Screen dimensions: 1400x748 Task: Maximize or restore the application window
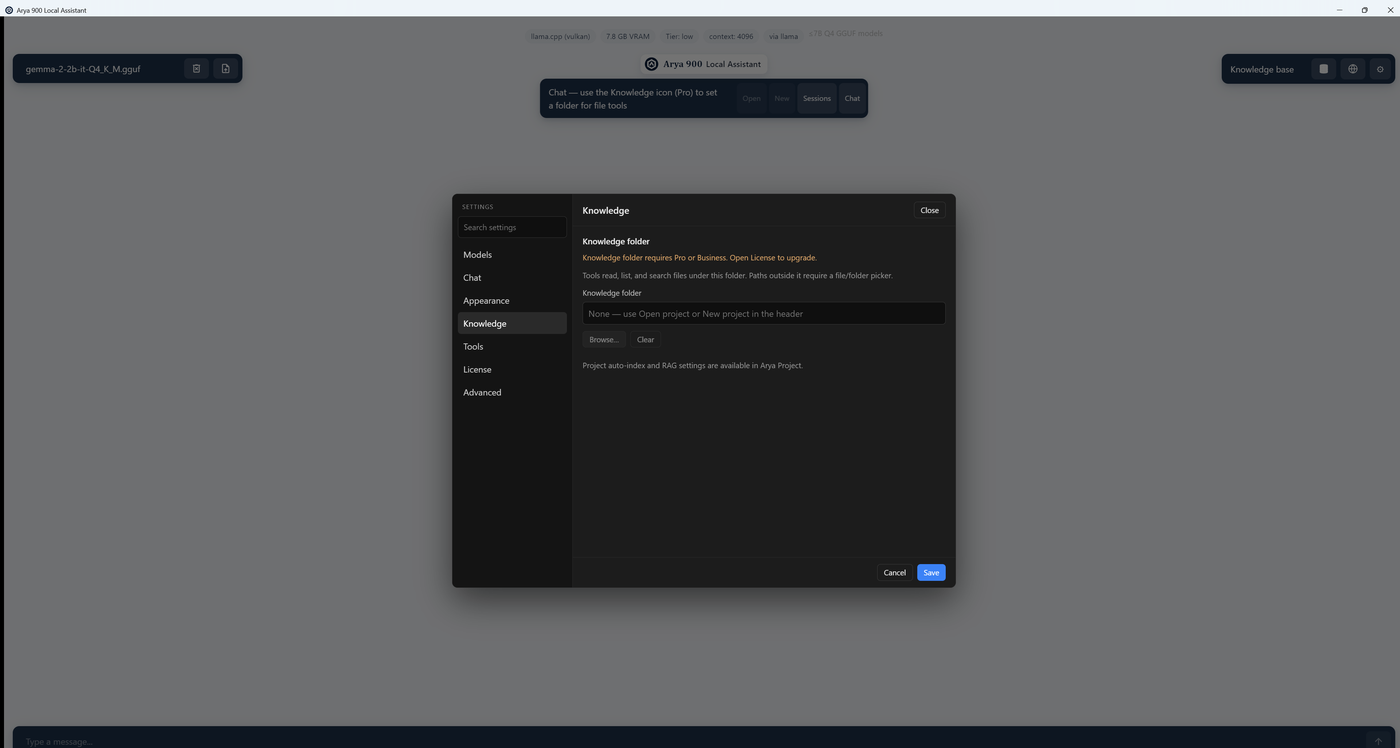[x=1365, y=10]
